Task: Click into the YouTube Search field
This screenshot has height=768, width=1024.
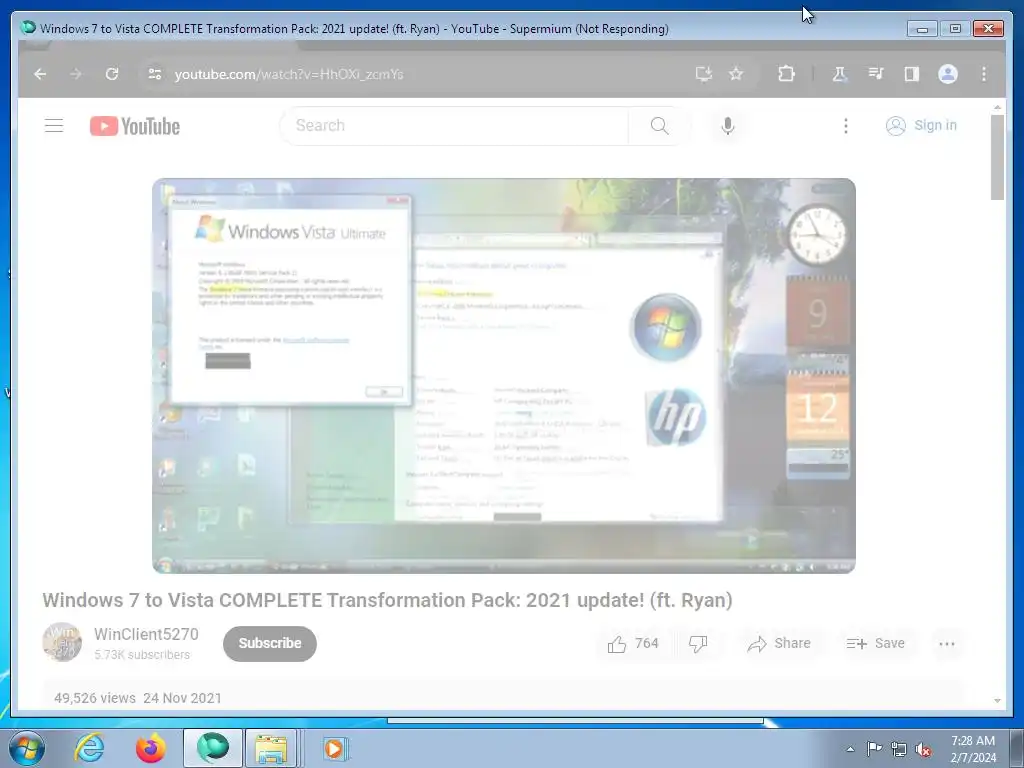Action: click(454, 125)
